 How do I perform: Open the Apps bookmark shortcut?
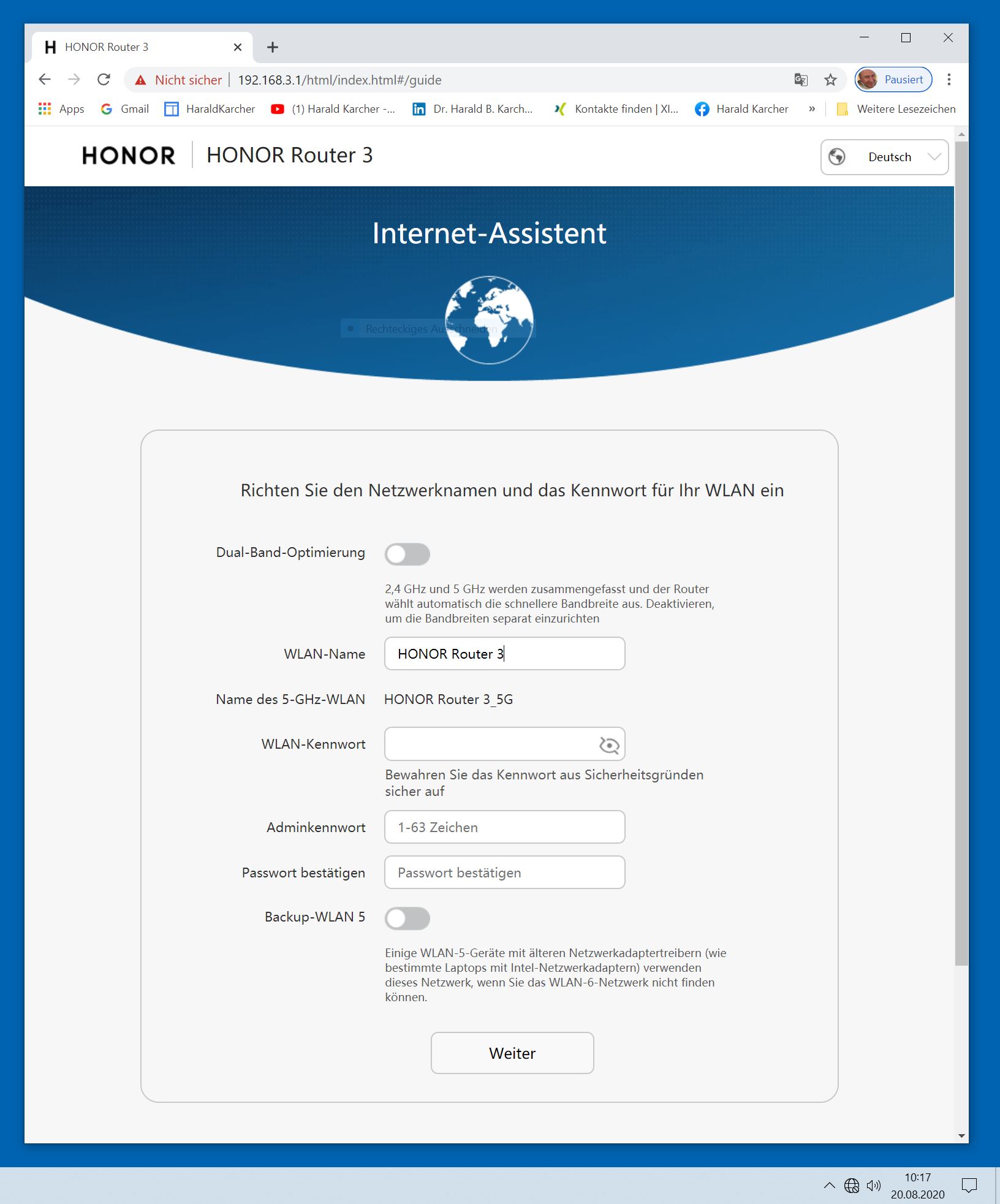pos(61,109)
